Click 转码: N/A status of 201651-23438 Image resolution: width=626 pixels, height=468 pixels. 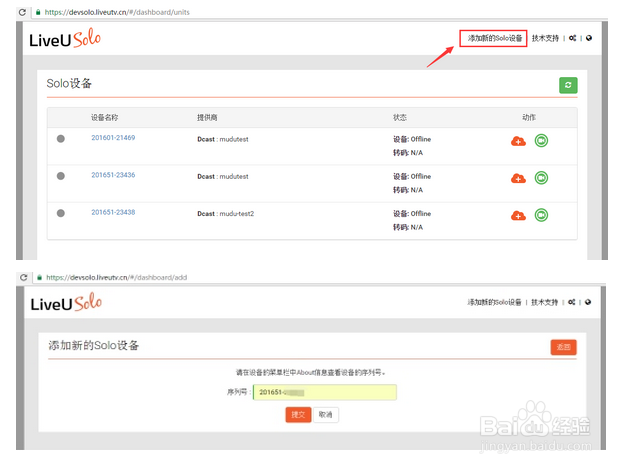tap(408, 227)
